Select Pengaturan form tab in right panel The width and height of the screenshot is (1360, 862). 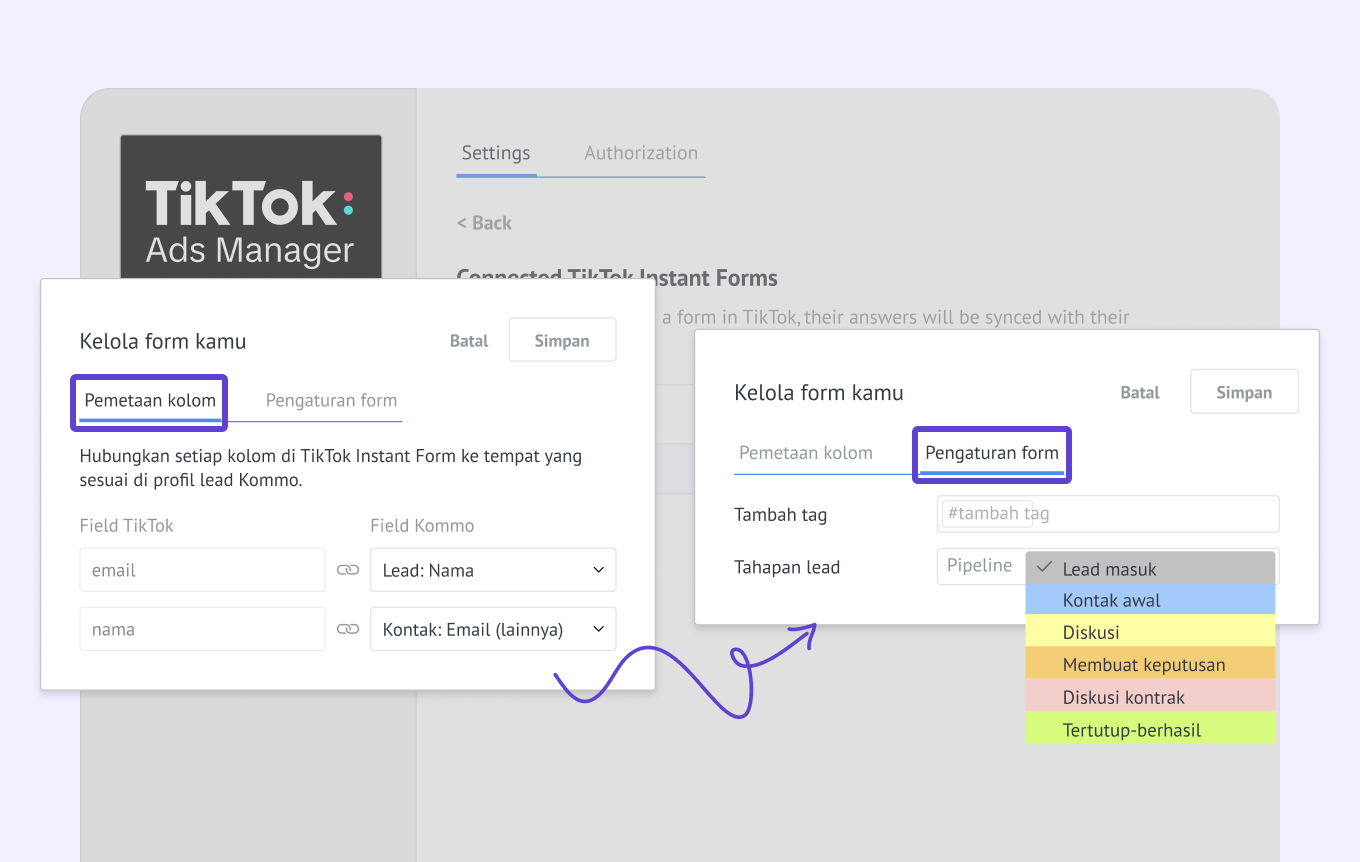pos(991,454)
